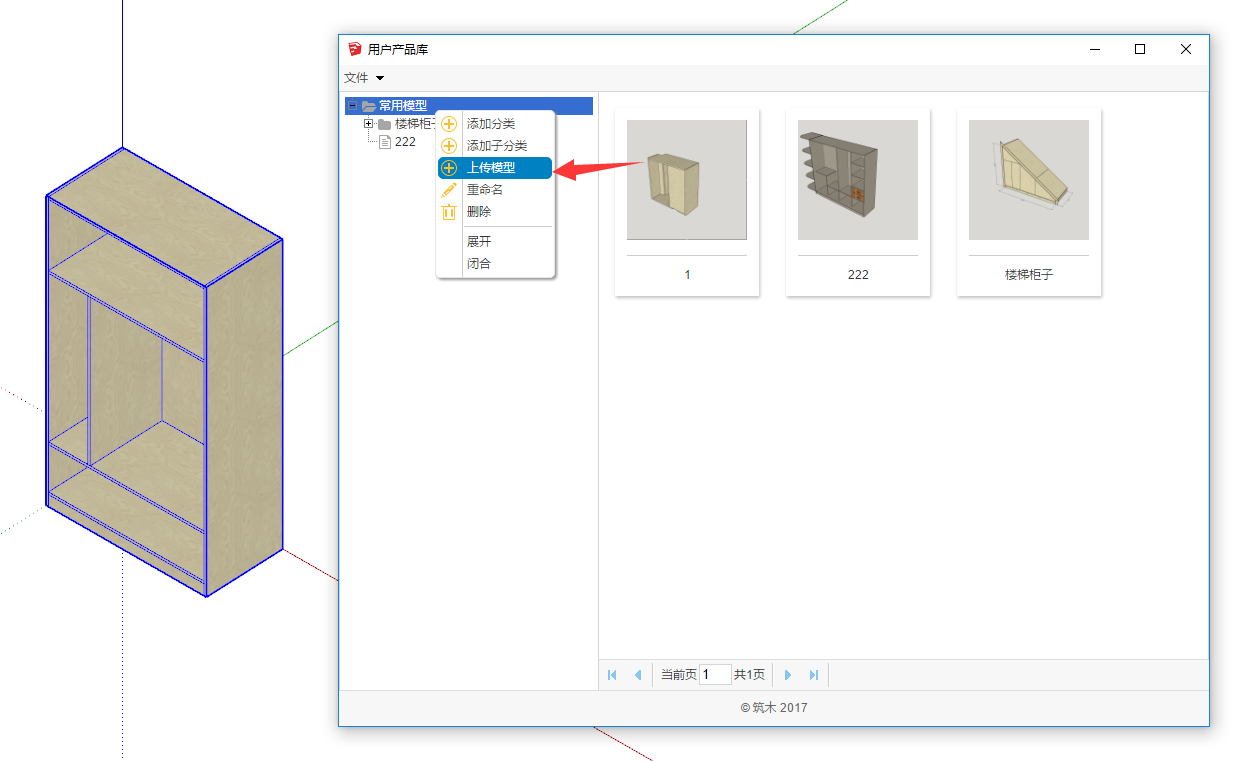The height and width of the screenshot is (761, 1248).
Task: Click the current page number field
Action: coord(714,675)
